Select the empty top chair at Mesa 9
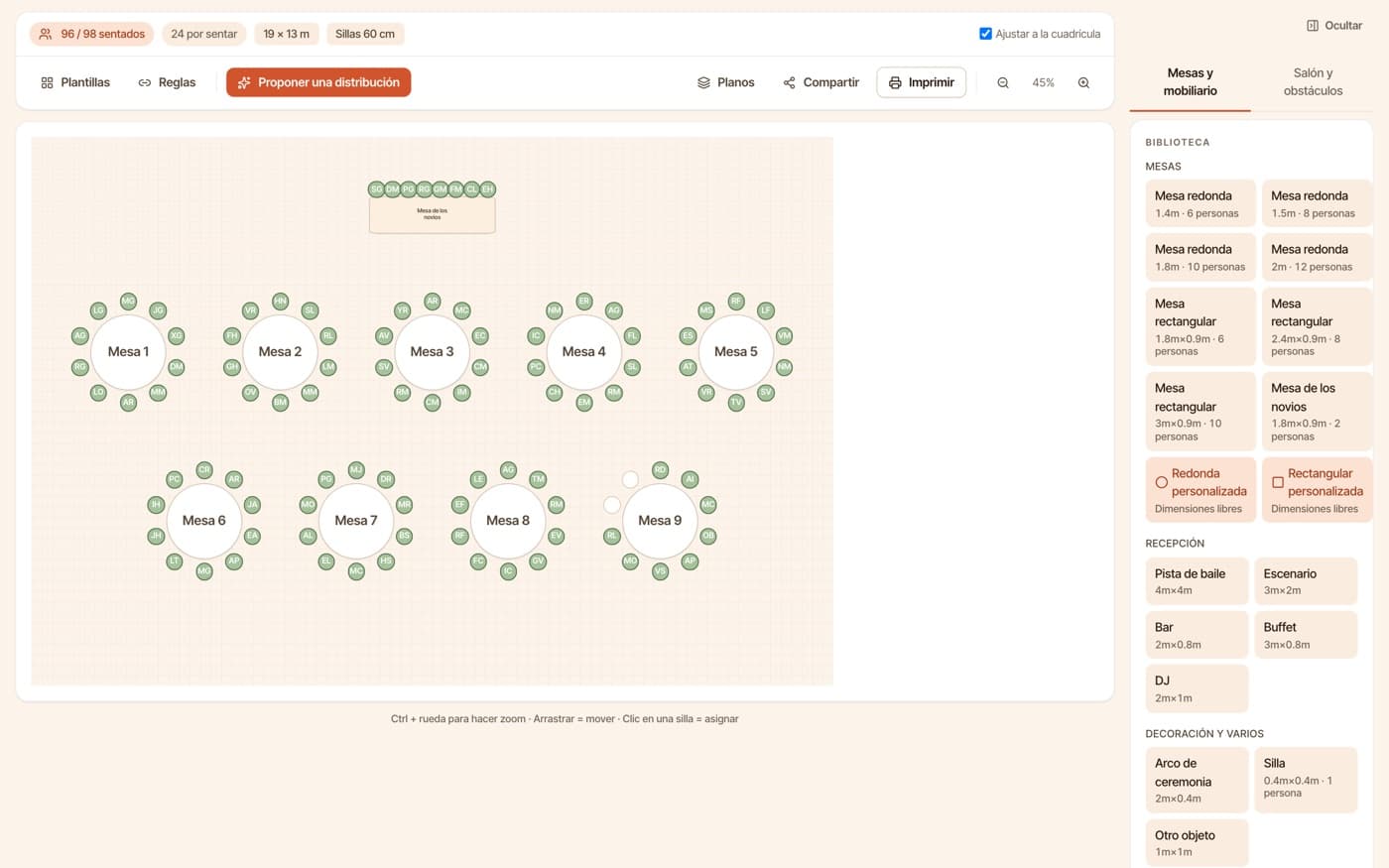The height and width of the screenshot is (868, 1389). (x=630, y=479)
